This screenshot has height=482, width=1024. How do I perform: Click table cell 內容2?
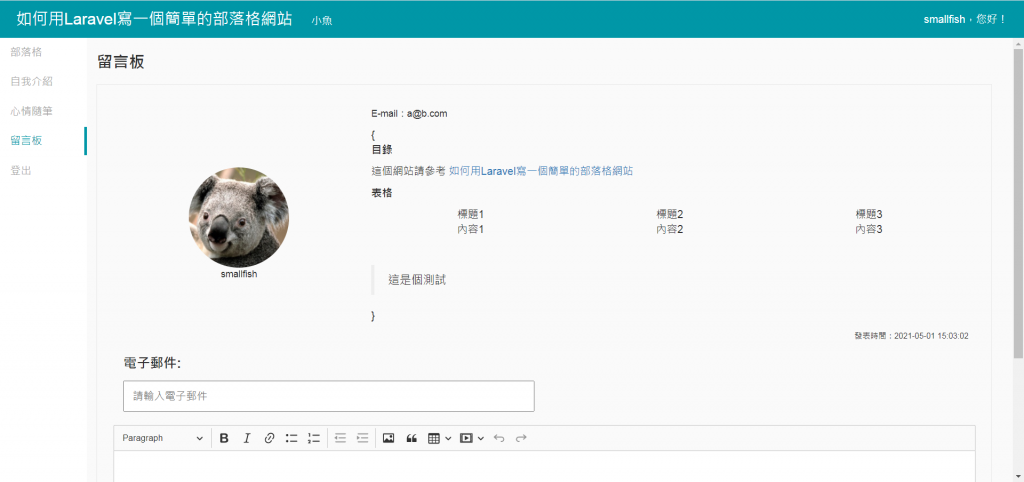pos(670,229)
